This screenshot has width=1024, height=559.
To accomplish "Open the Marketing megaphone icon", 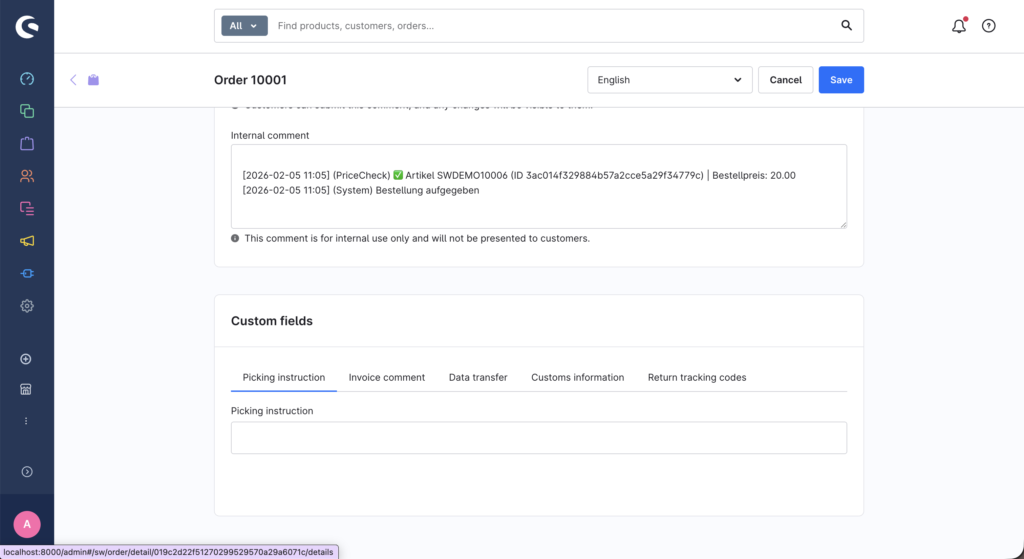I will pyautogui.click(x=27, y=241).
